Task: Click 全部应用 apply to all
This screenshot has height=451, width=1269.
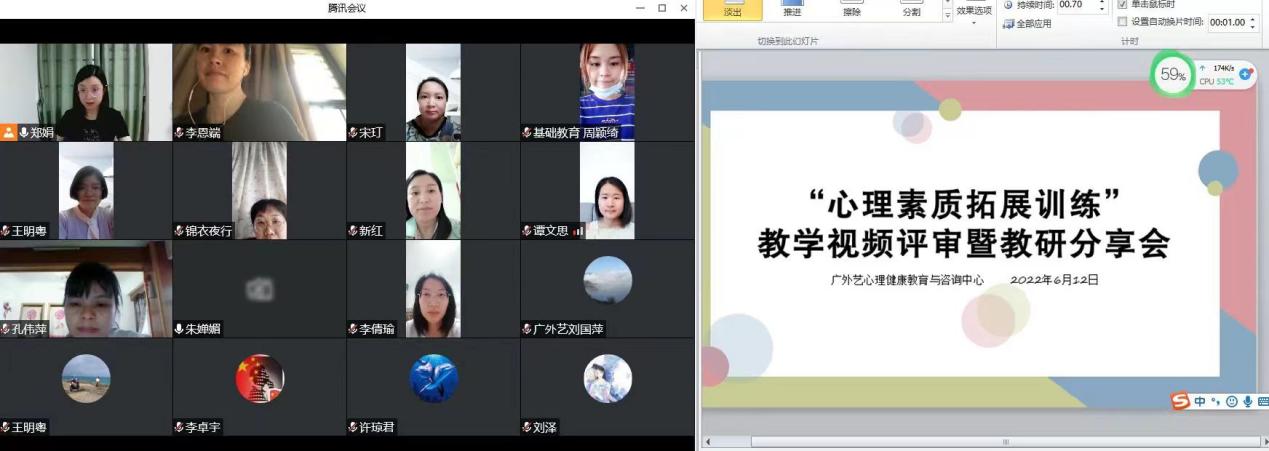Action: click(x=1027, y=24)
